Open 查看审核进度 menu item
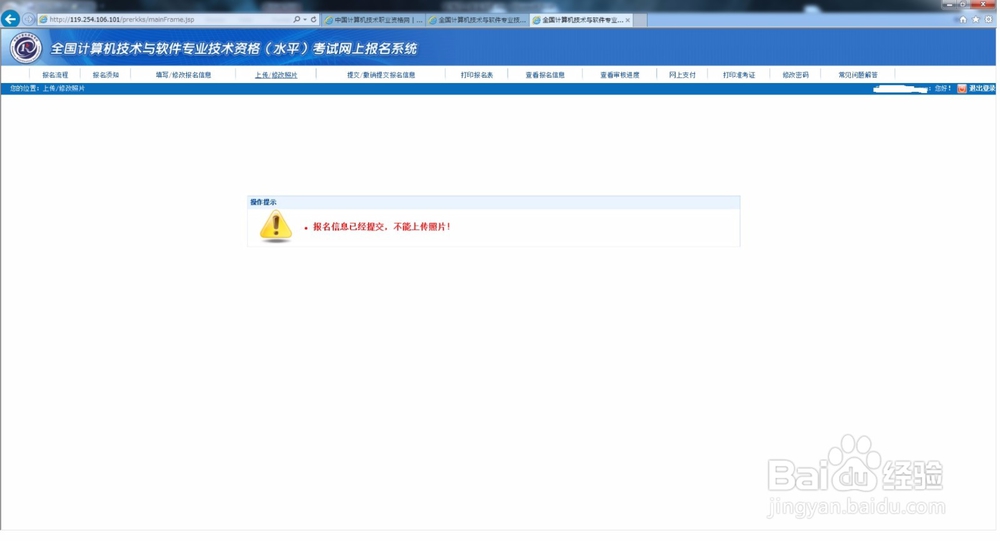1000x541 pixels. click(x=619, y=75)
